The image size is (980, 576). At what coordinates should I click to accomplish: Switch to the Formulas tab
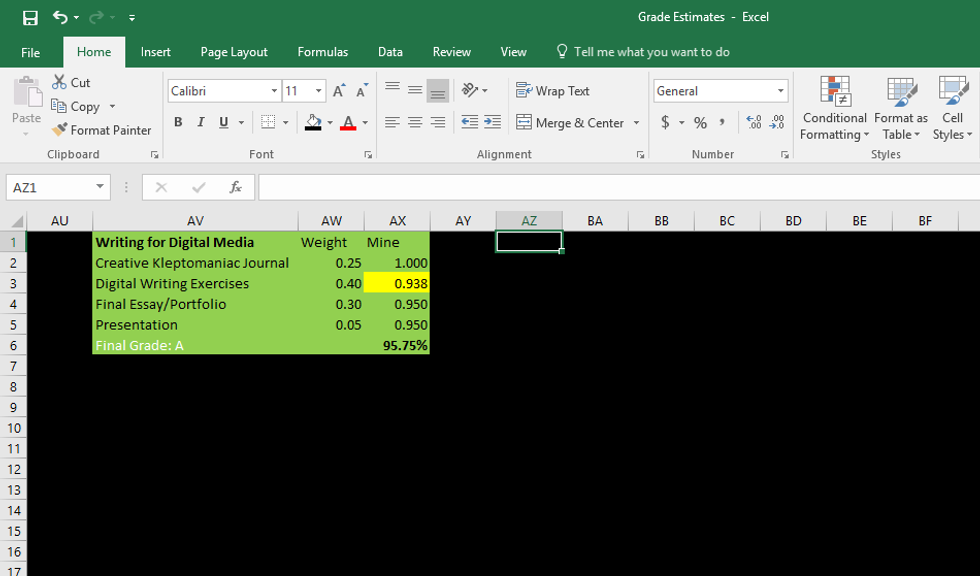(322, 52)
